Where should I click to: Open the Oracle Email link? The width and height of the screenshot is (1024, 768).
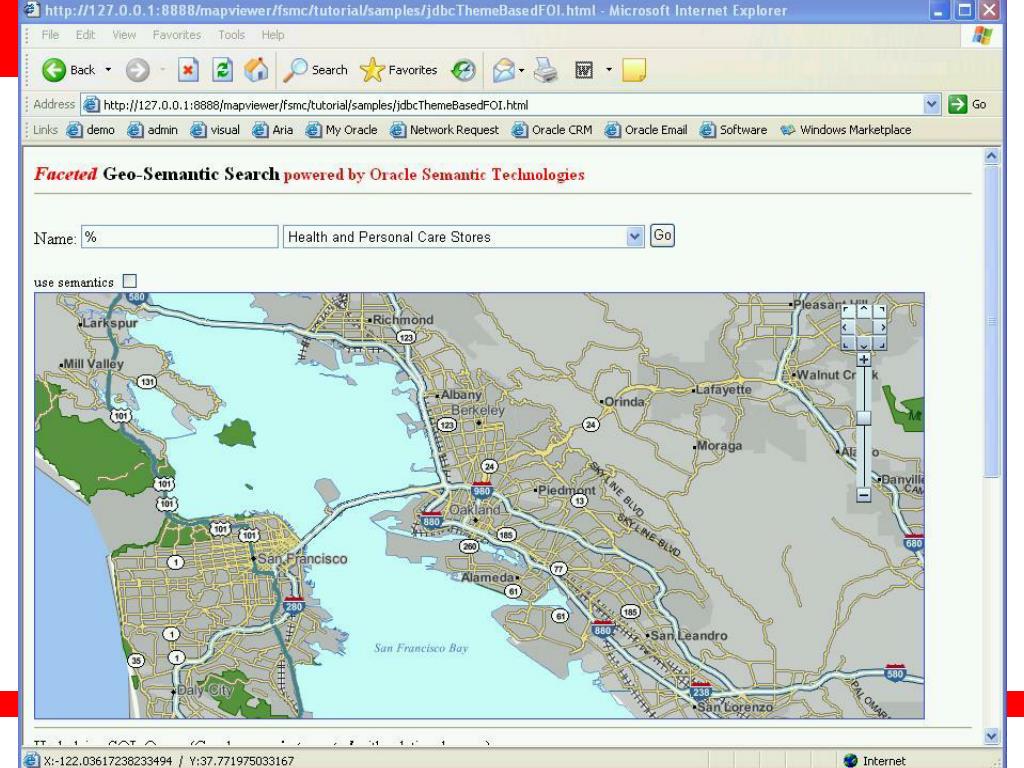click(x=647, y=130)
